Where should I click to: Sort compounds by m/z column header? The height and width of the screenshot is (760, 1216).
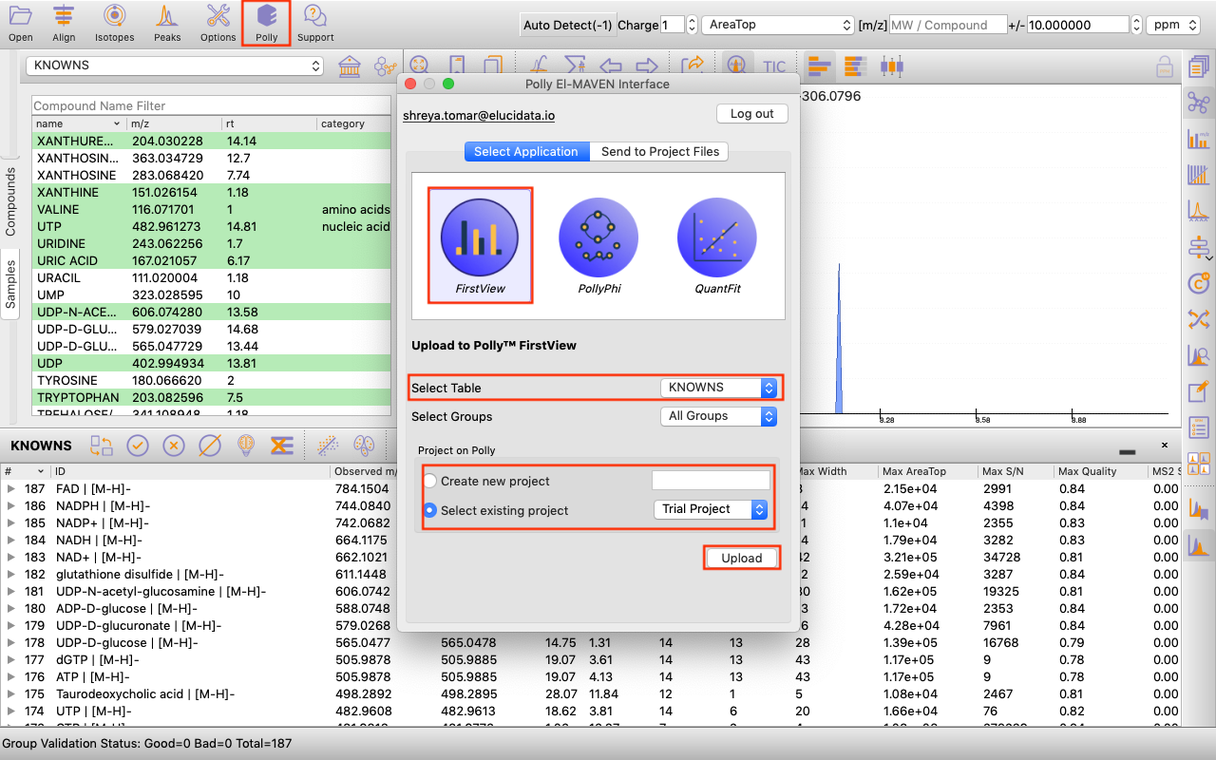coord(172,124)
